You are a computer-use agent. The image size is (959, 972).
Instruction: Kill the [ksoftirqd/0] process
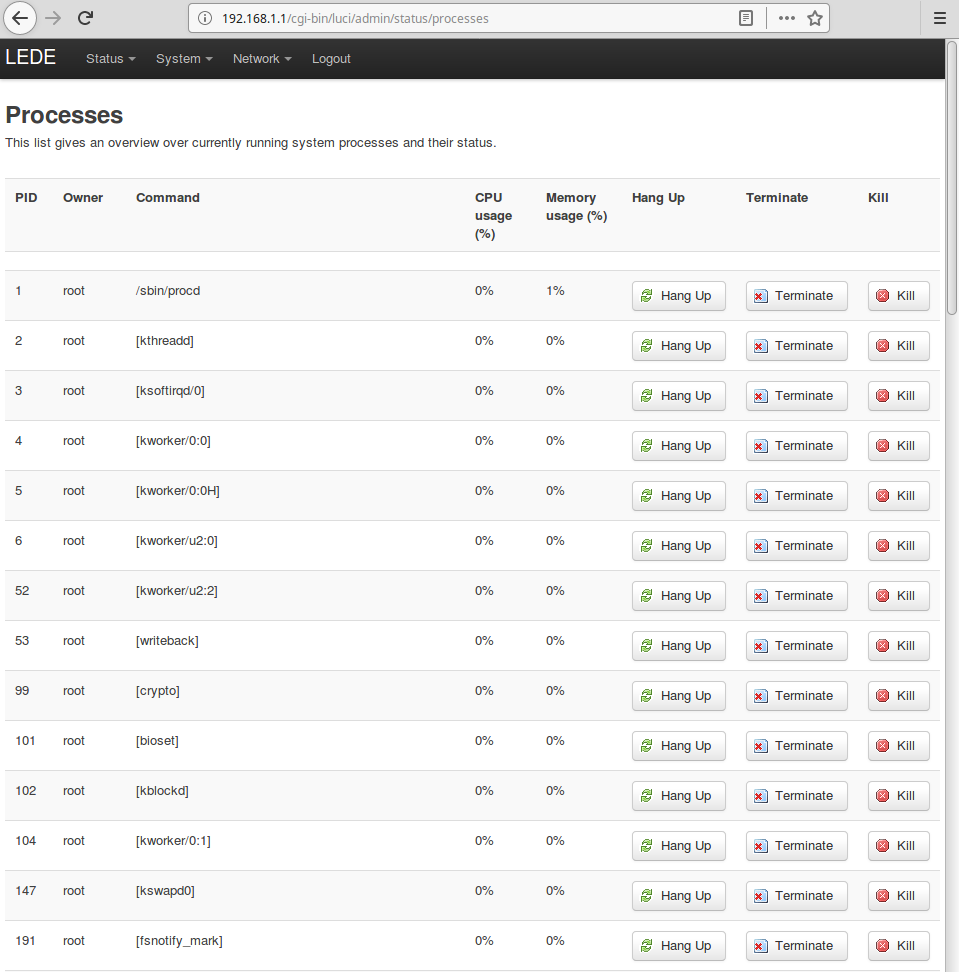898,396
